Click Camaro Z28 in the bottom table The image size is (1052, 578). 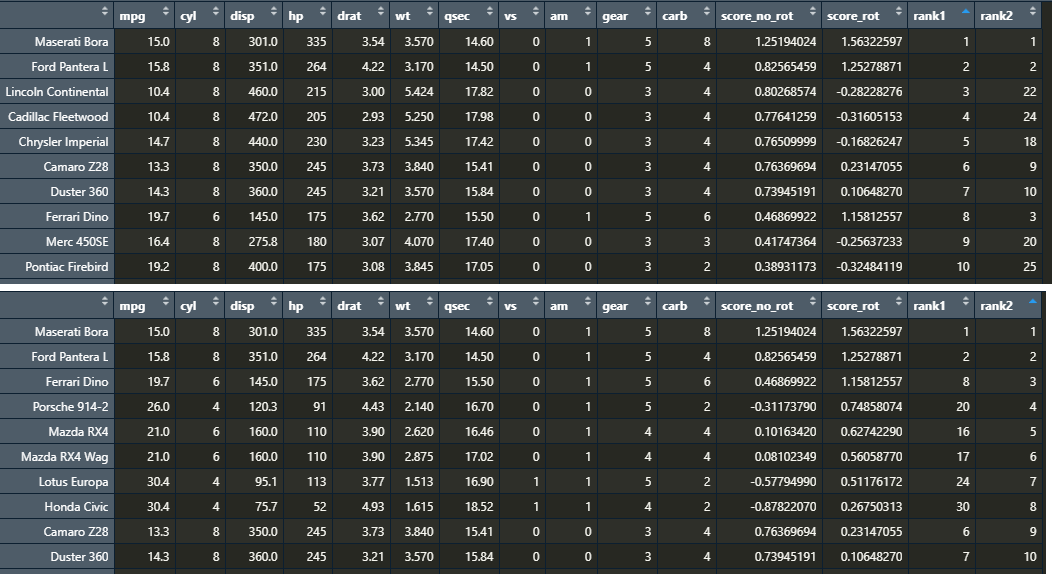pyautogui.click(x=76, y=532)
